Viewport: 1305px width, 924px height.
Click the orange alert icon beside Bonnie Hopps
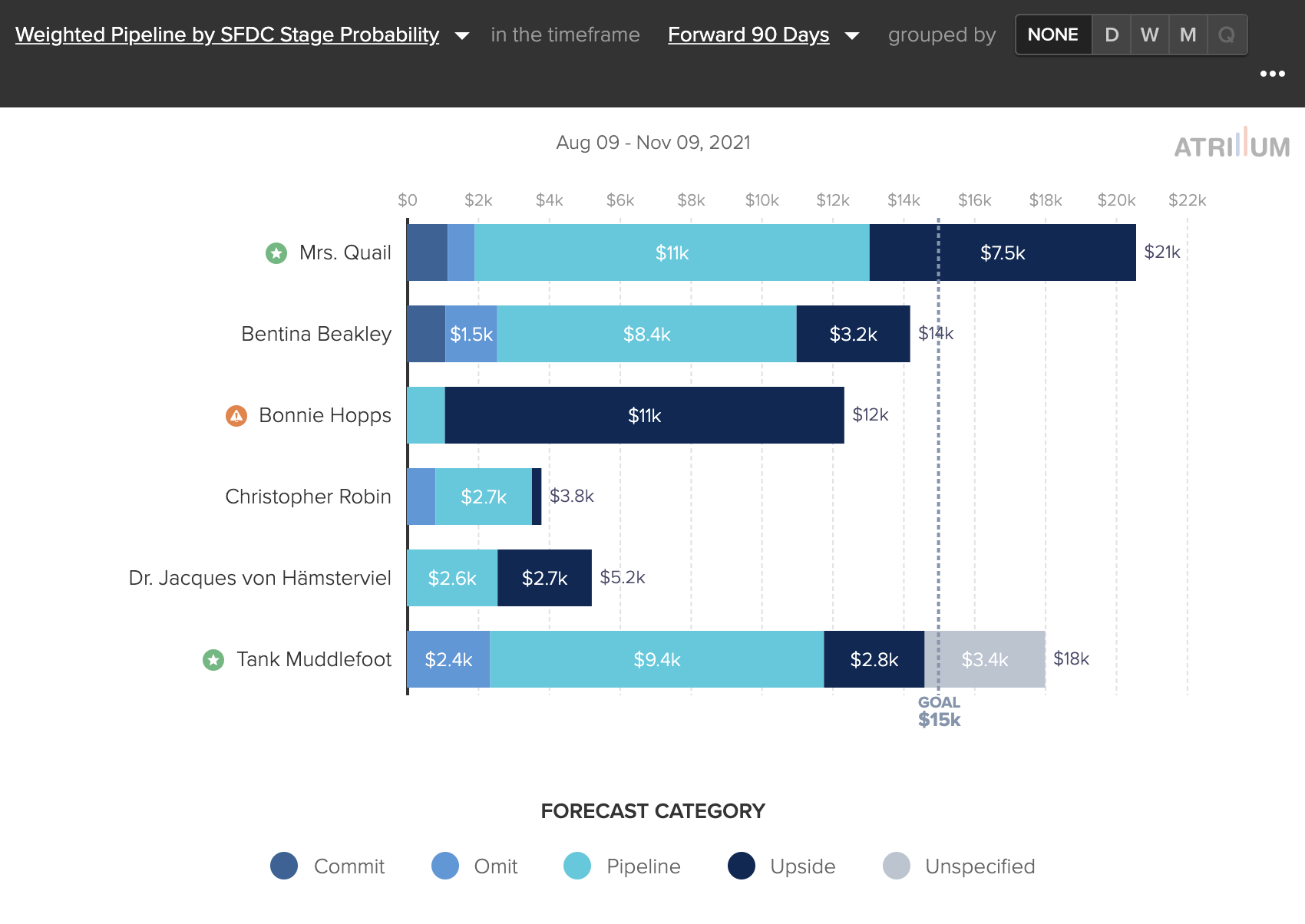pyautogui.click(x=236, y=415)
